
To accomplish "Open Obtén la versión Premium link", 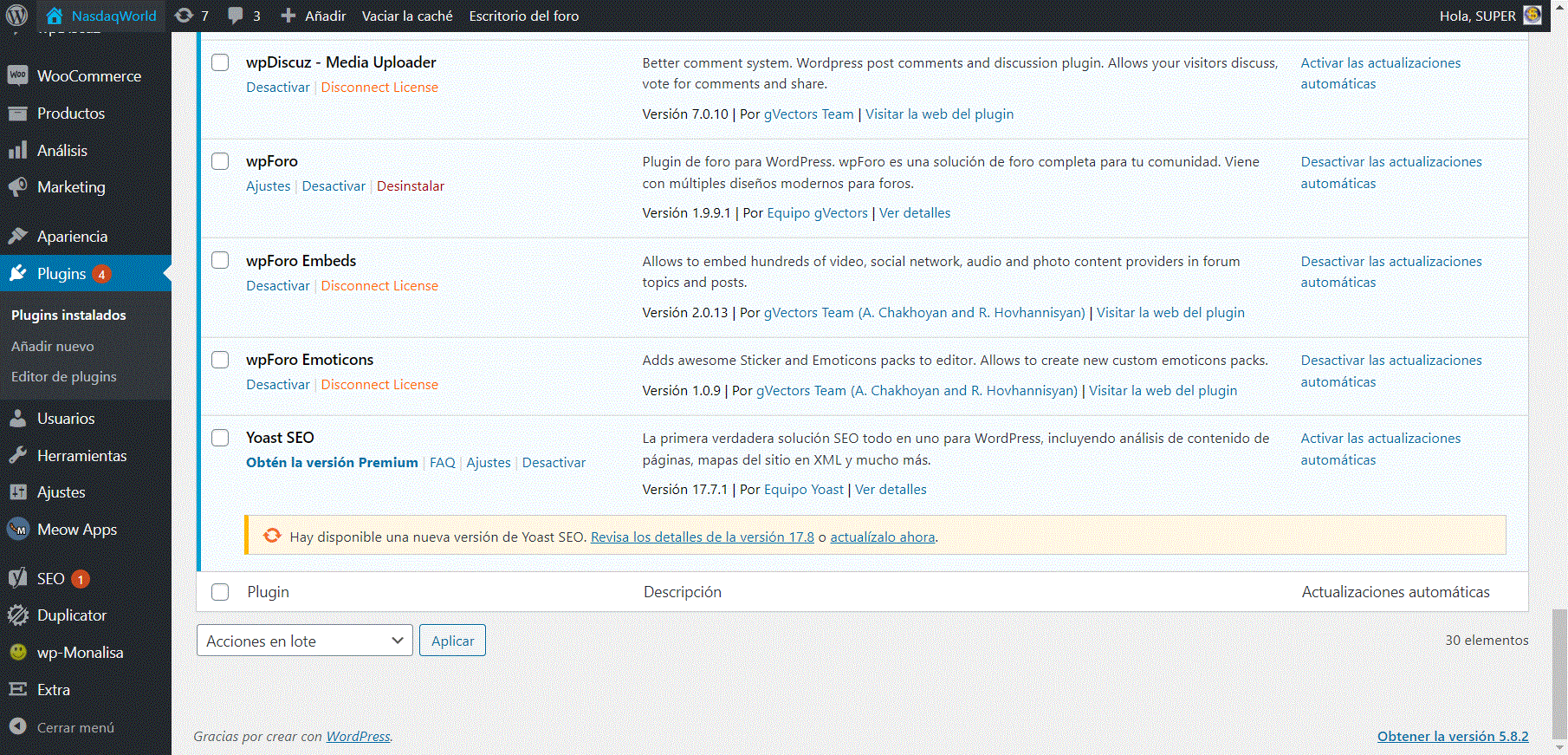I will click(x=332, y=462).
